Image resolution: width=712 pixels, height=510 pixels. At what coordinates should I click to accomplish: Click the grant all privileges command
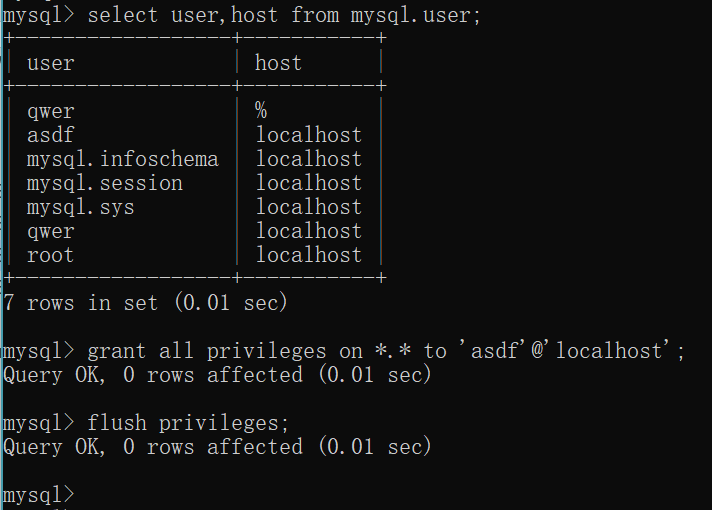click(386, 351)
